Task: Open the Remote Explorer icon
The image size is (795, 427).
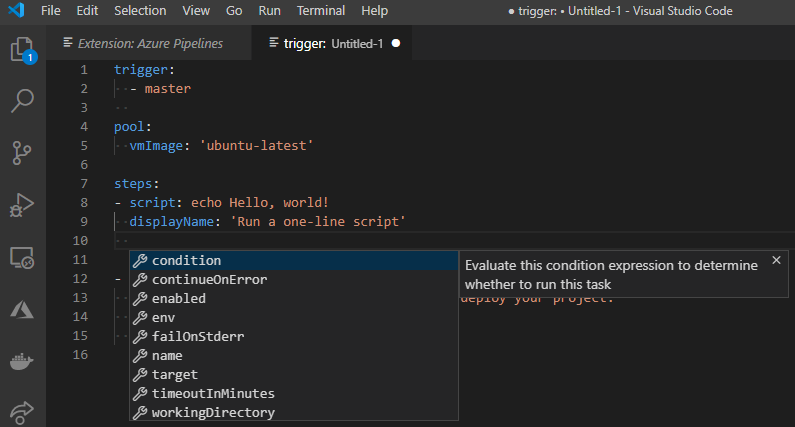Action: (x=22, y=258)
